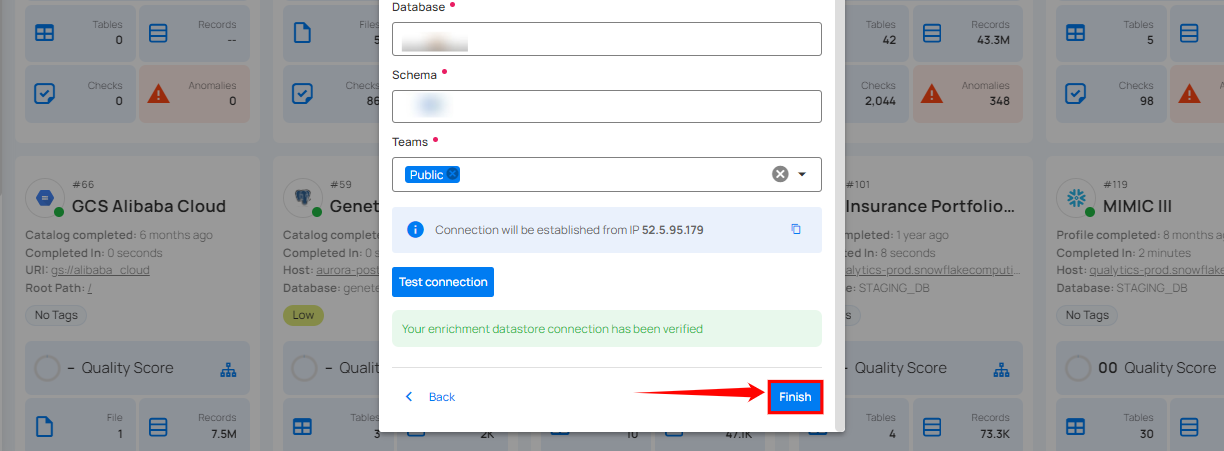Click the Anomalies warning icon showing 348
The image size is (1224, 451).
pyautogui.click(x=932, y=93)
